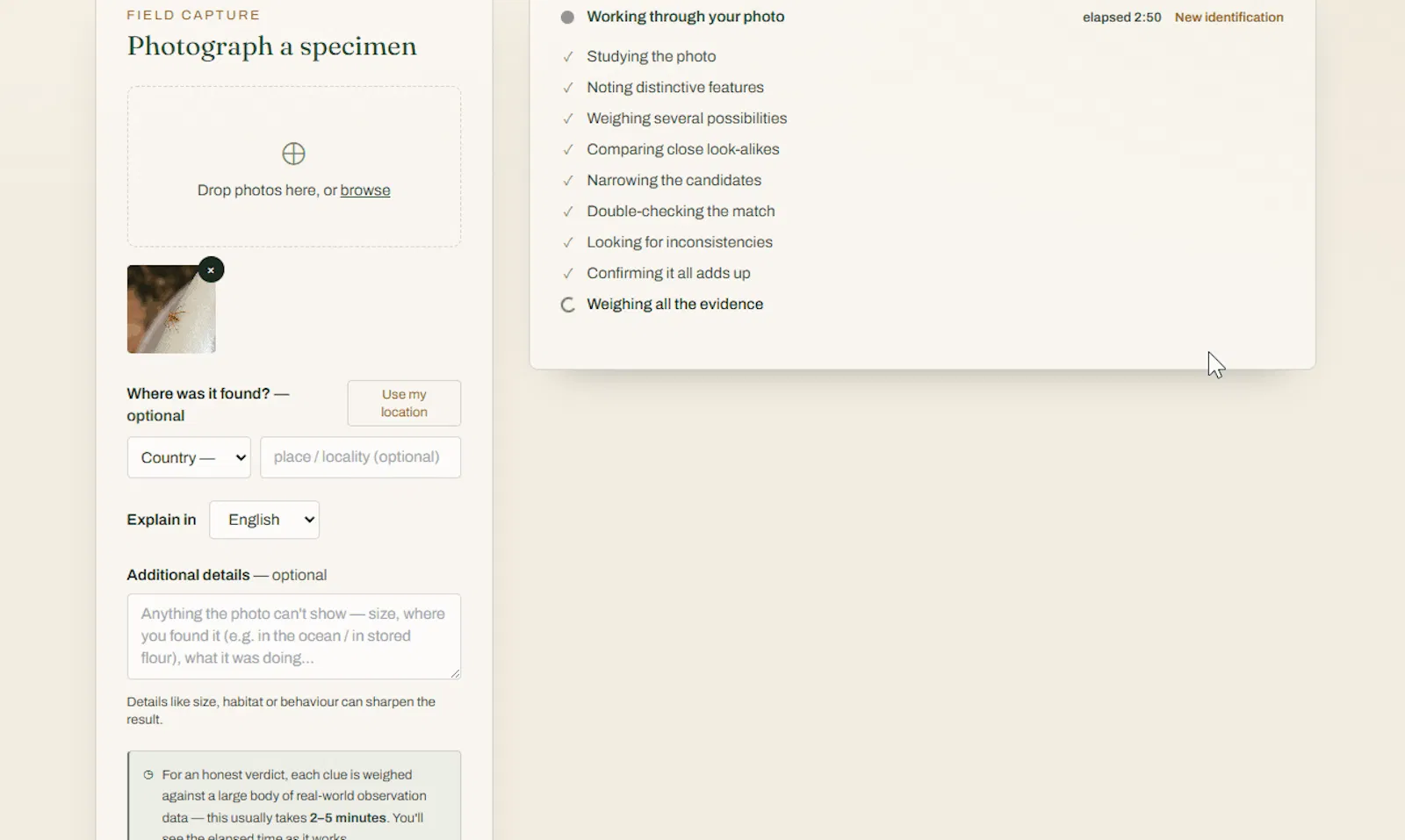
Task: Click checkmark next to Narrowing the candidates
Action: 568,181
